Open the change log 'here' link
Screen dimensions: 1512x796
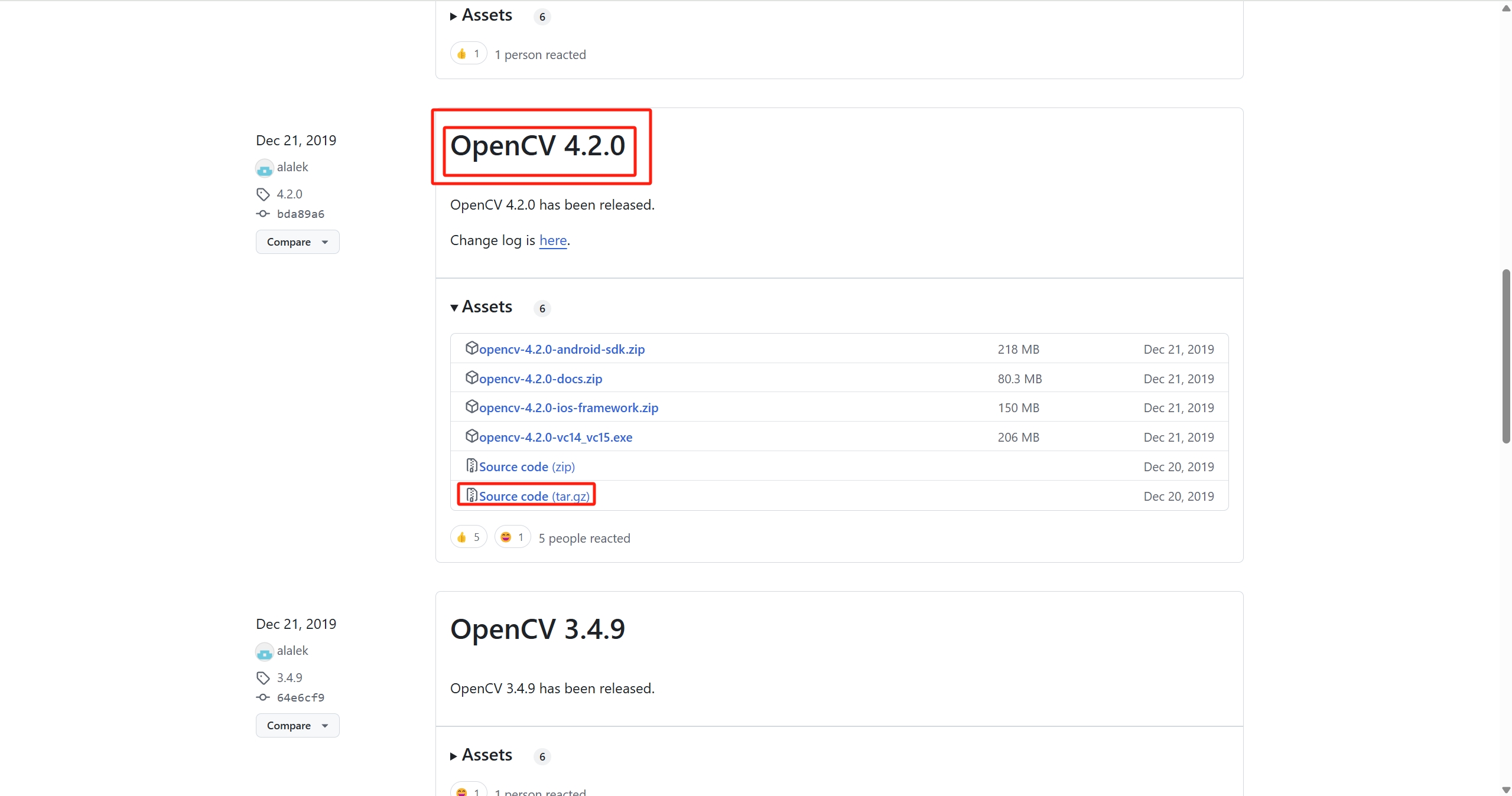tap(553, 240)
